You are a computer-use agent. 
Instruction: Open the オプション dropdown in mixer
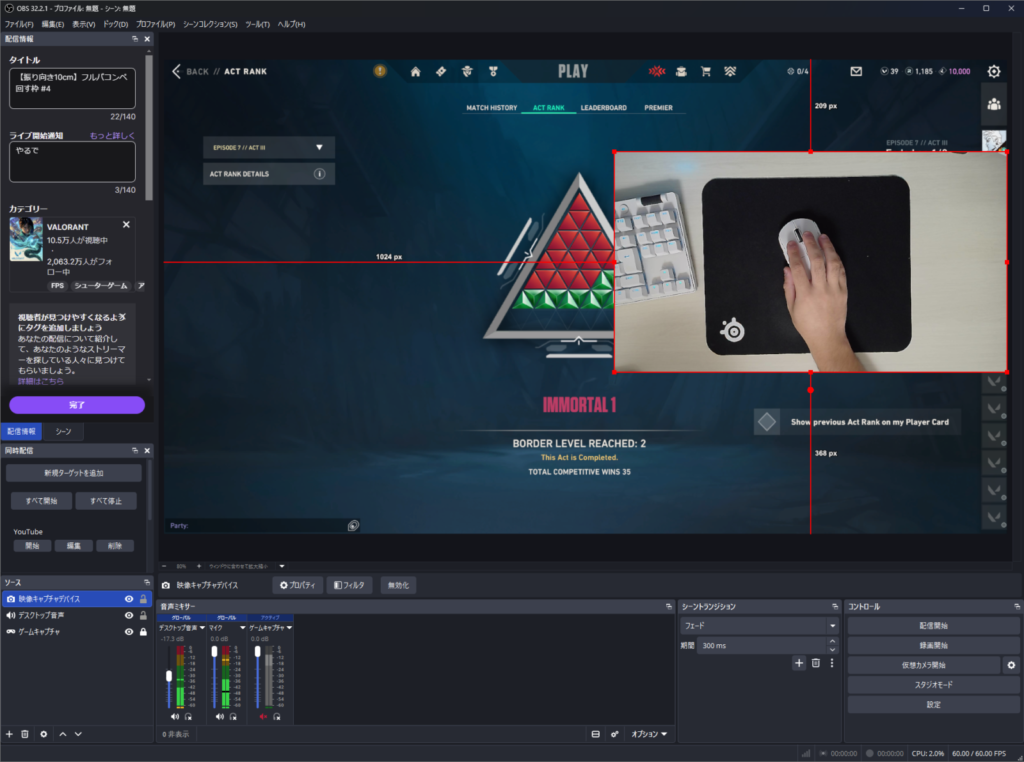(x=649, y=734)
